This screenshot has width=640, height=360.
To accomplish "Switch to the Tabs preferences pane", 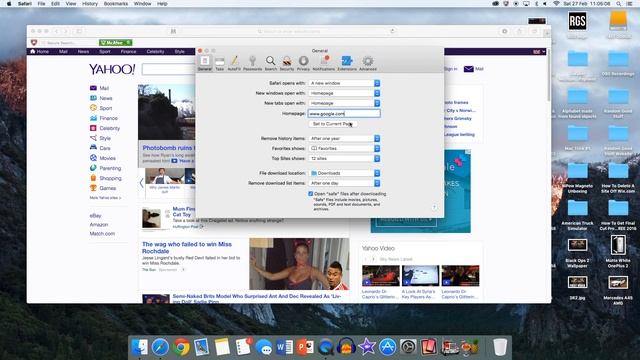I will pyautogui.click(x=220, y=63).
